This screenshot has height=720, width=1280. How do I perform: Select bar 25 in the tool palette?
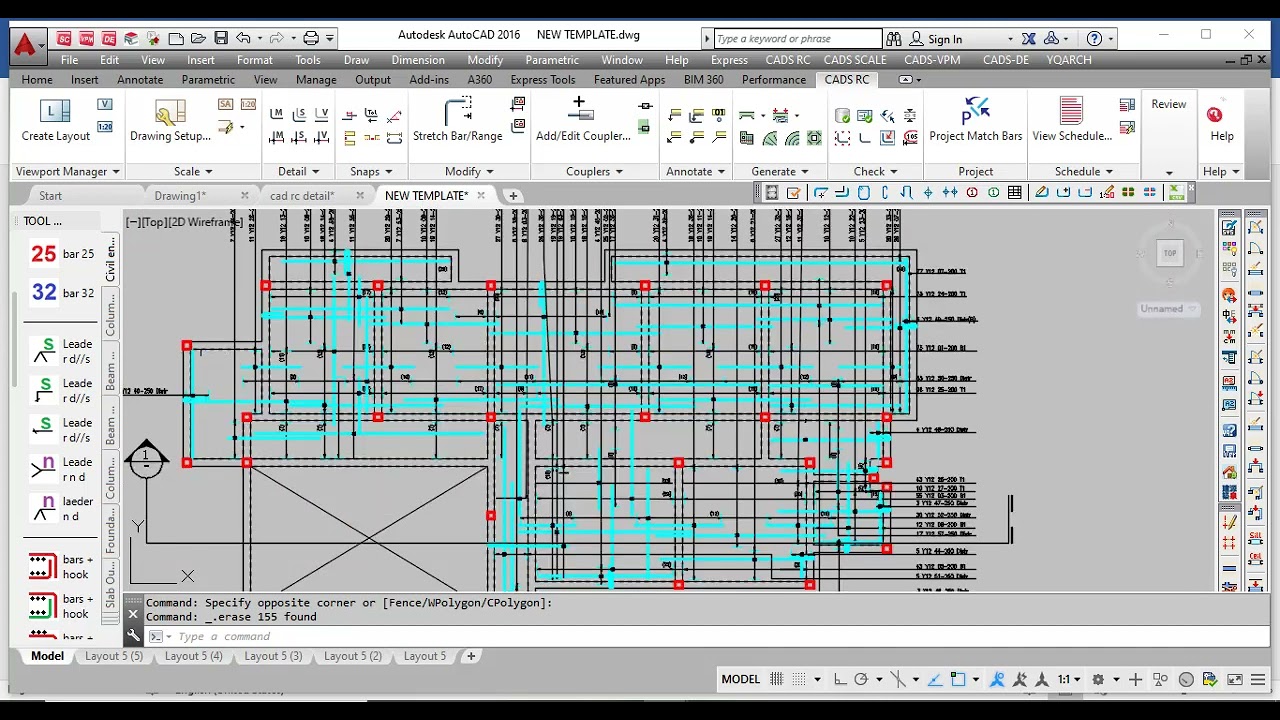tap(62, 254)
